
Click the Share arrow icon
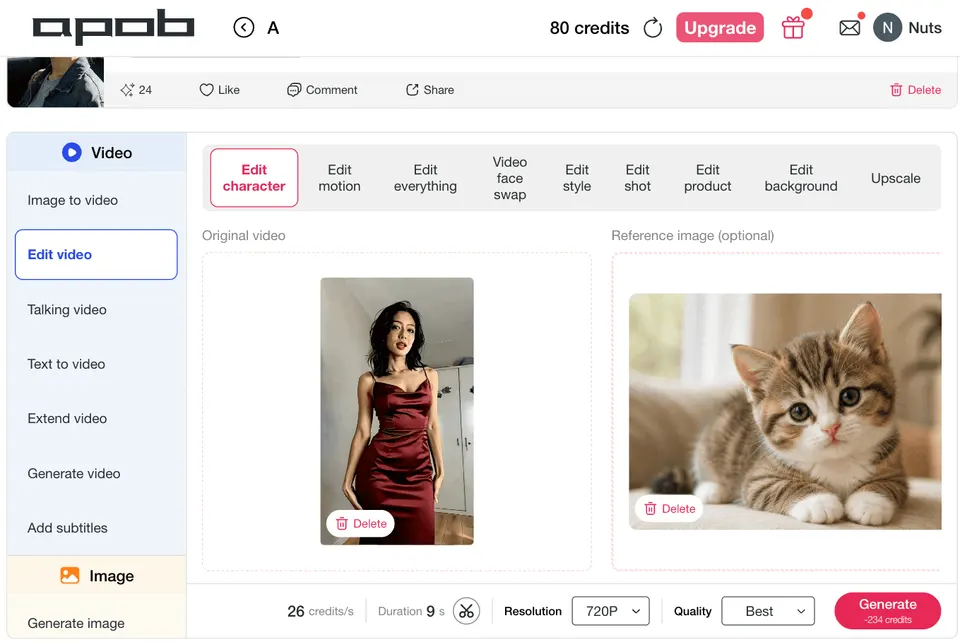coord(412,90)
